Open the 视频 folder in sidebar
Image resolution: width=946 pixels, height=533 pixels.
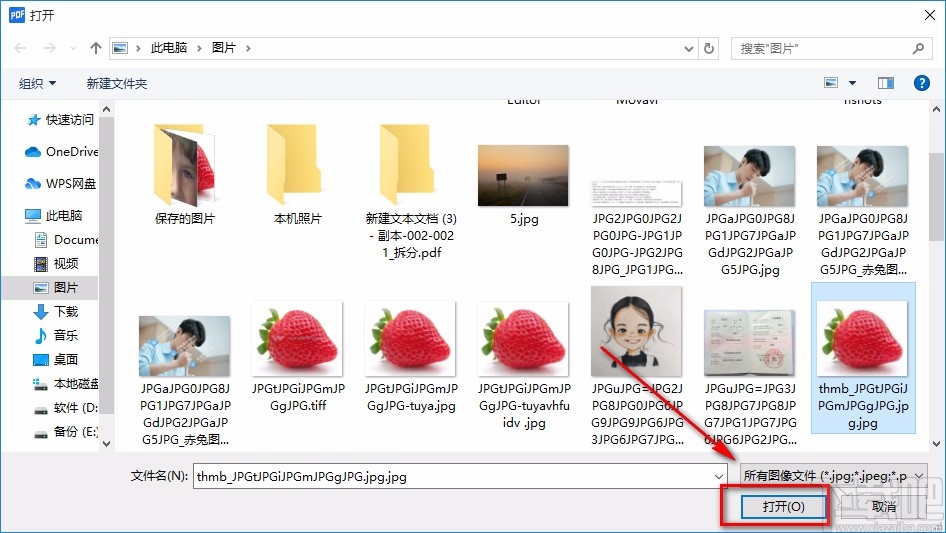56,263
